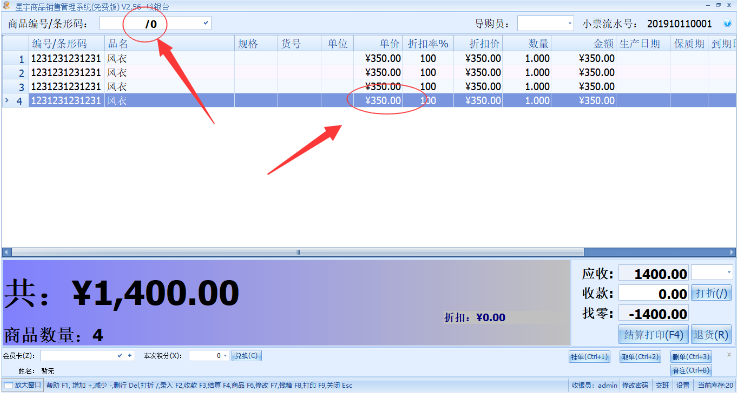Click the row indicator arrow of row 4
741x393 pixels.
click(x=6, y=100)
